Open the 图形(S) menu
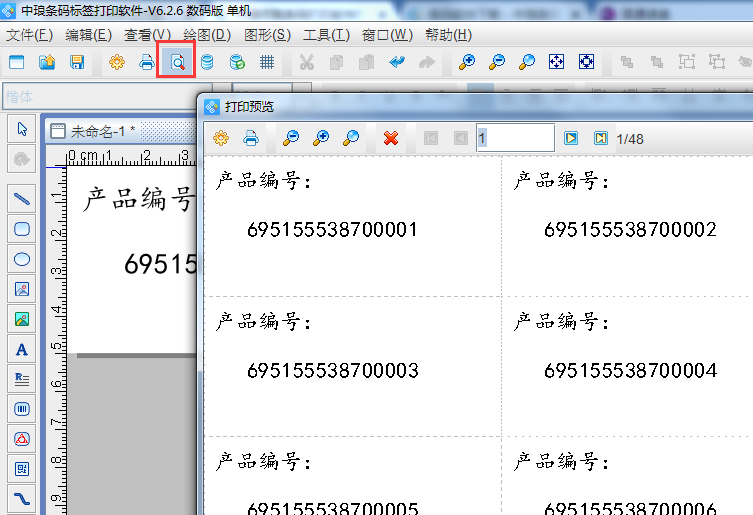This screenshot has width=753, height=515. 267,35
